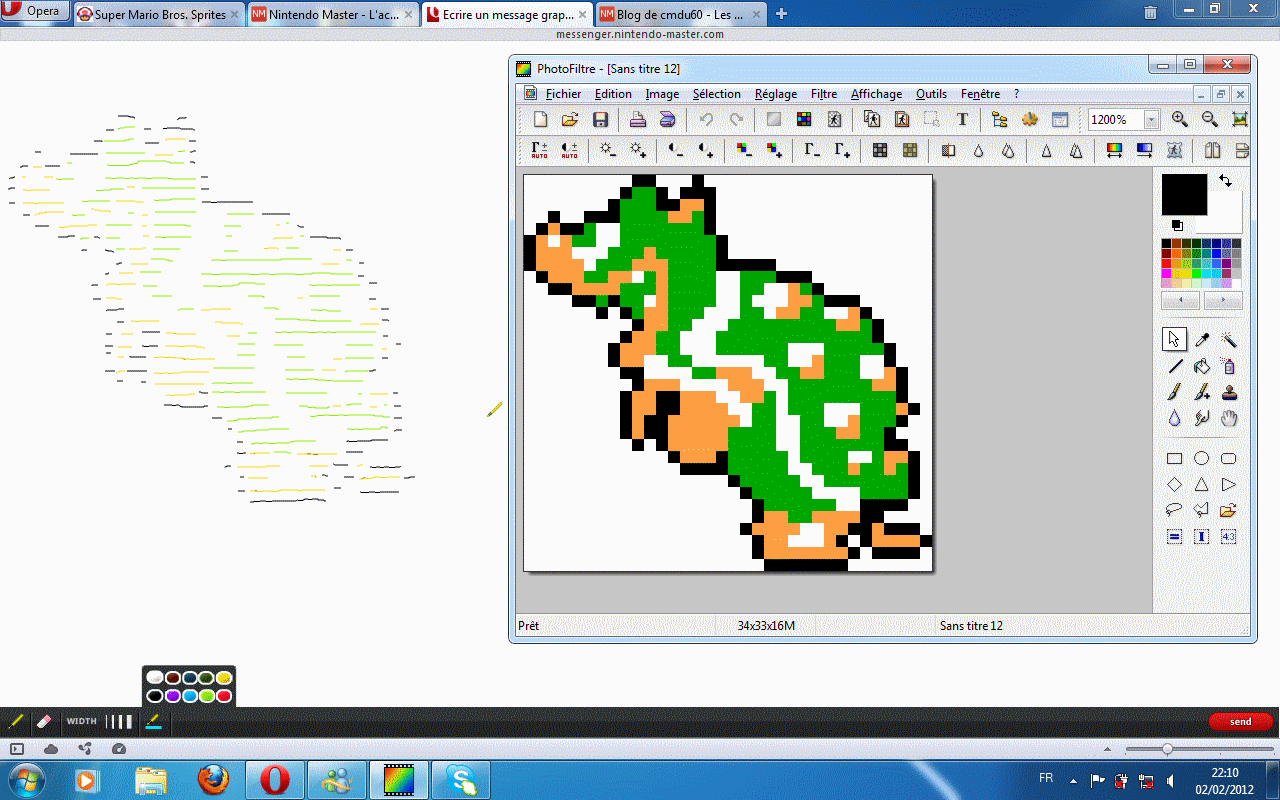1280x800 pixels.
Task: Print the image using the printer icon
Action: pyautogui.click(x=637, y=120)
